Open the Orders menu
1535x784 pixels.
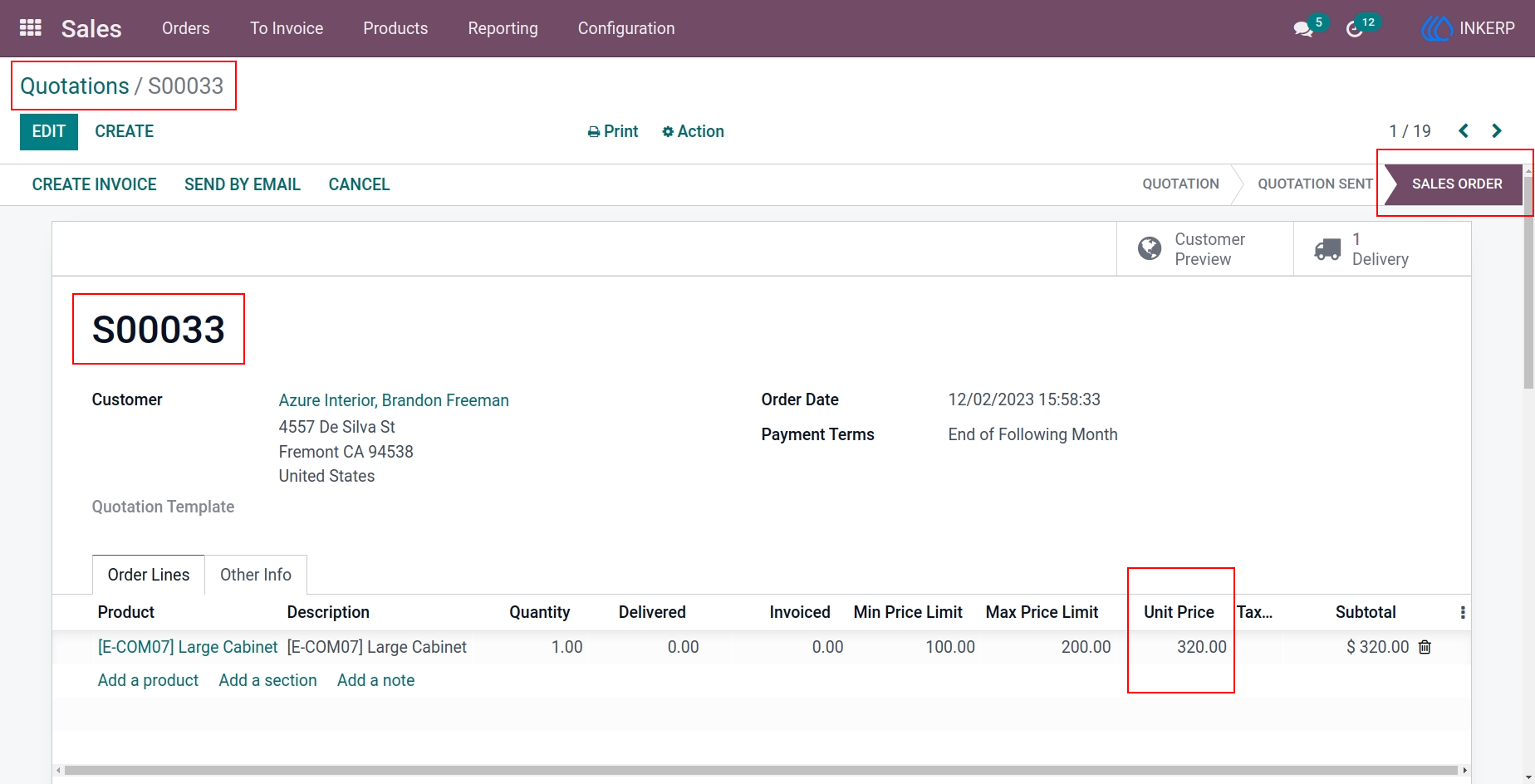click(186, 28)
